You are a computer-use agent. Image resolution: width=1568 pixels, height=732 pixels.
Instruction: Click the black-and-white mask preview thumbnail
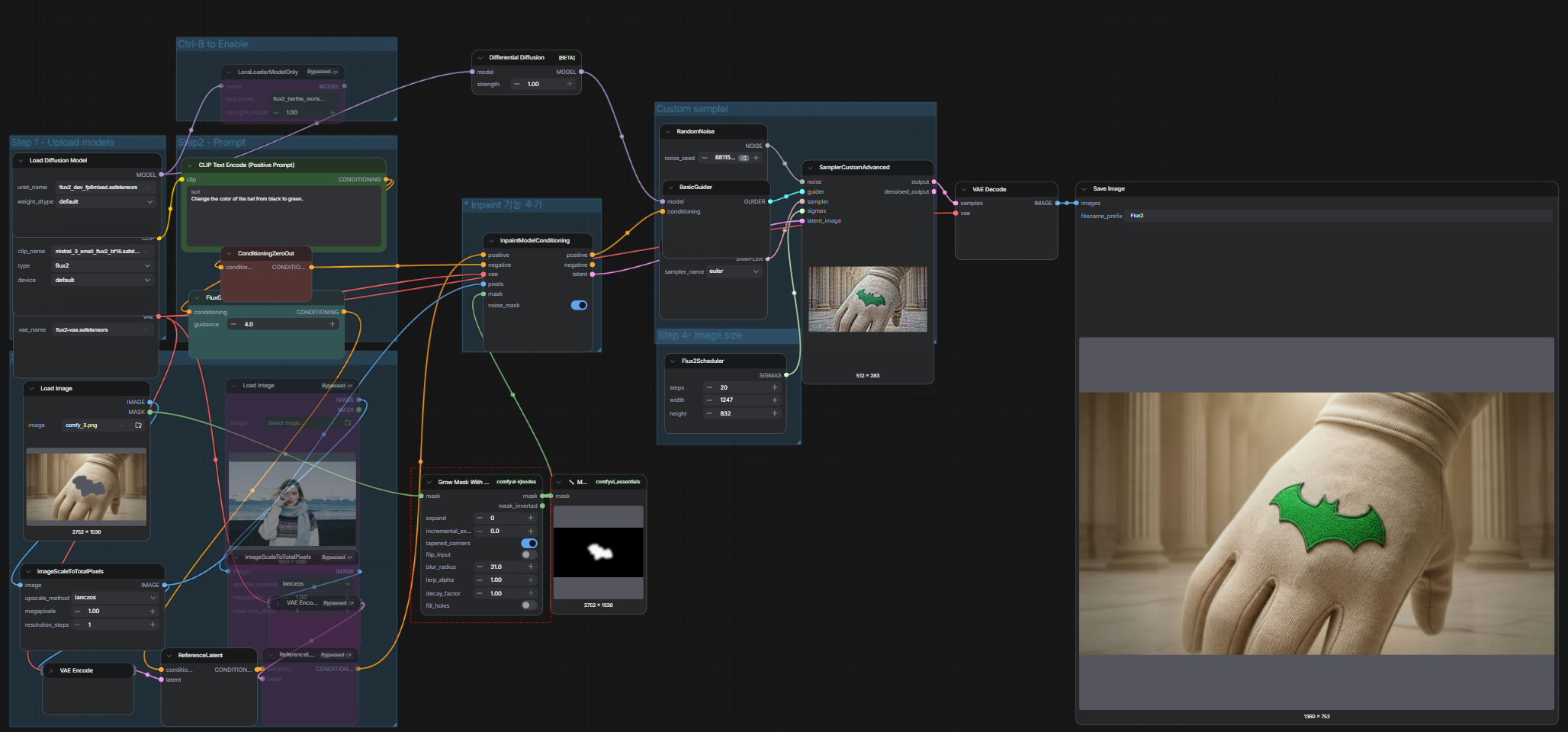599,552
